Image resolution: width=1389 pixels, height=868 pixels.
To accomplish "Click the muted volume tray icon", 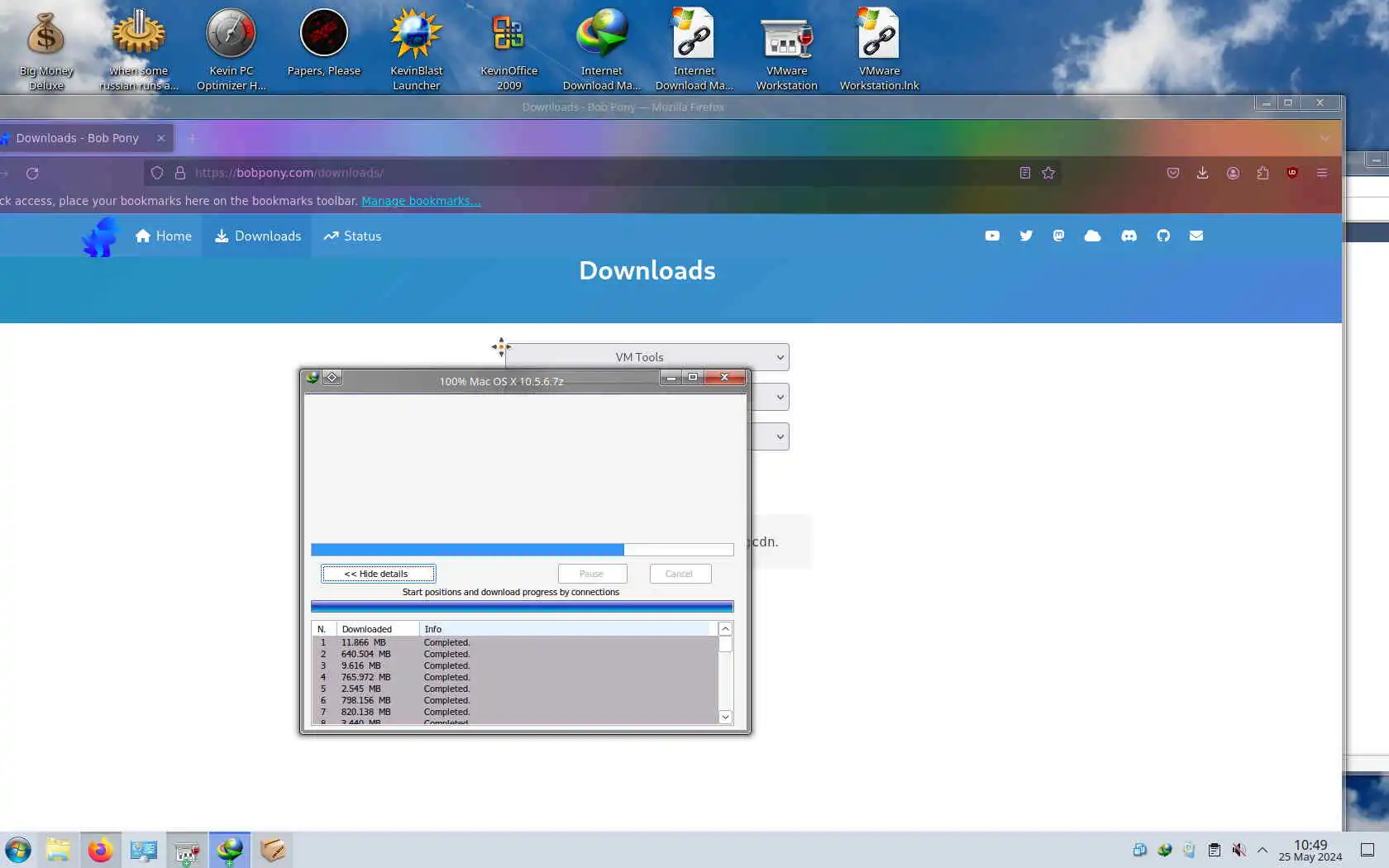I will [x=1239, y=850].
